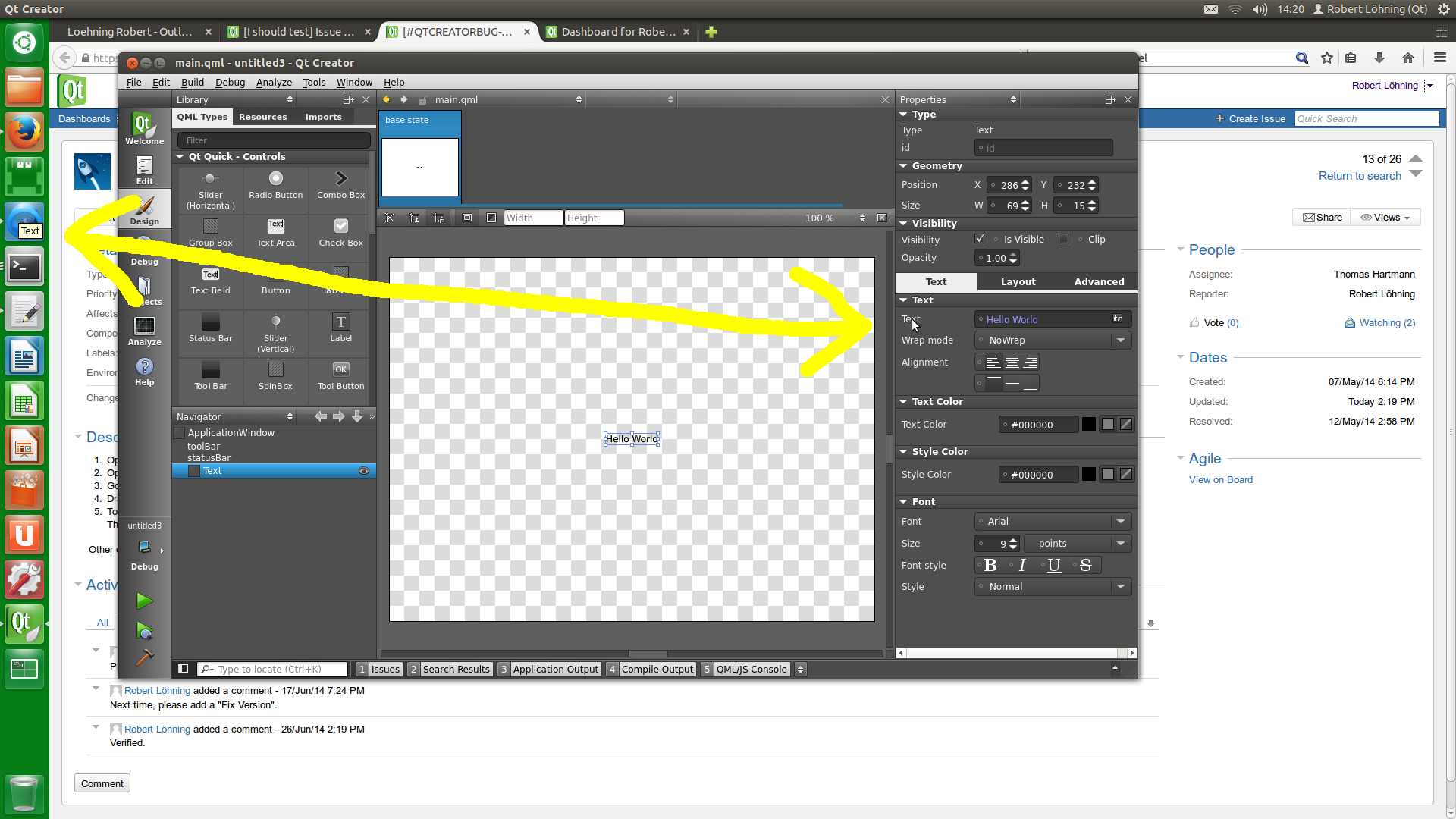The width and height of the screenshot is (1456, 819).
Task: Toggle eye icon for Text item
Action: (364, 471)
